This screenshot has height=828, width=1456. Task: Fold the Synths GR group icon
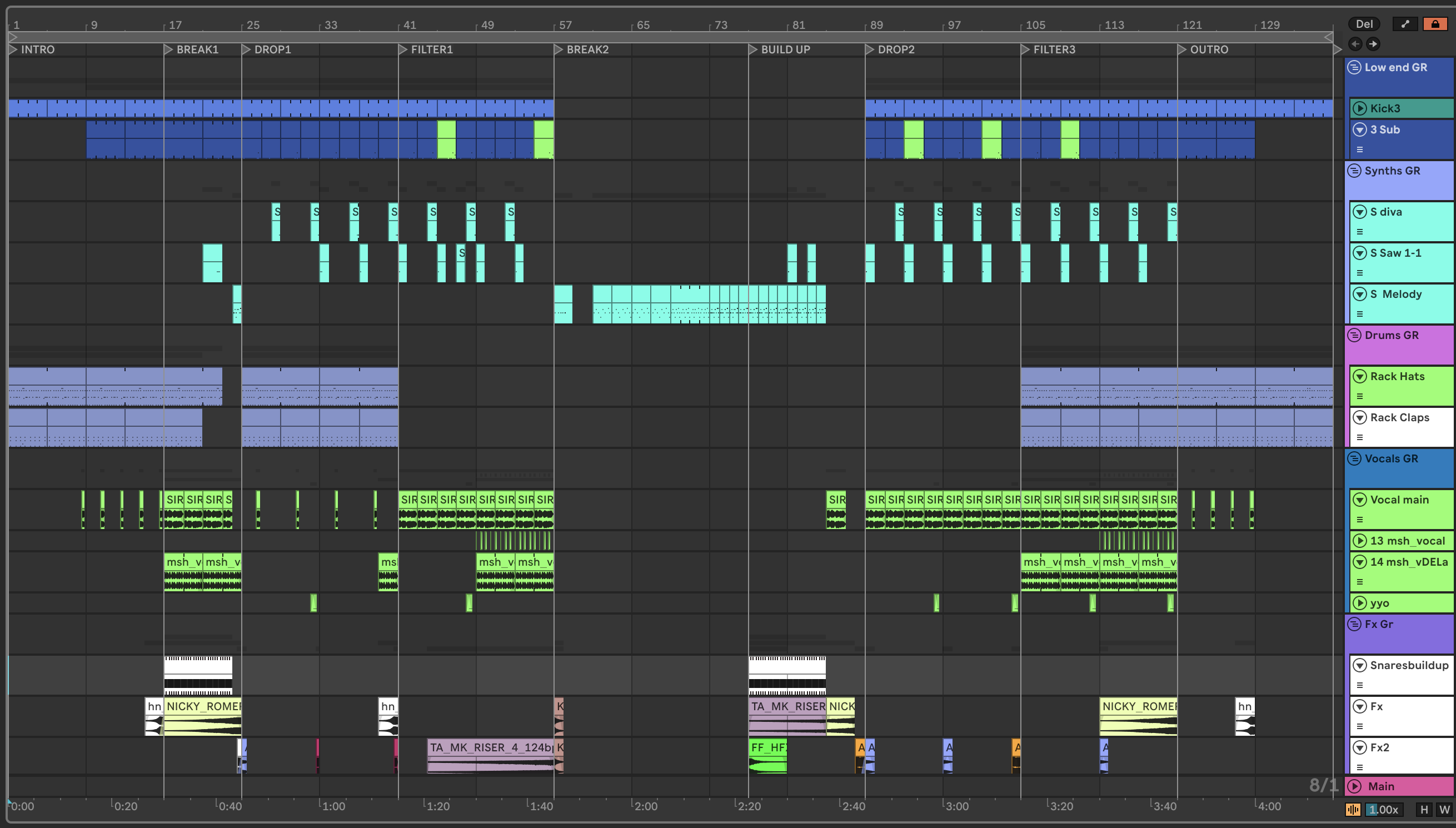click(x=1354, y=171)
